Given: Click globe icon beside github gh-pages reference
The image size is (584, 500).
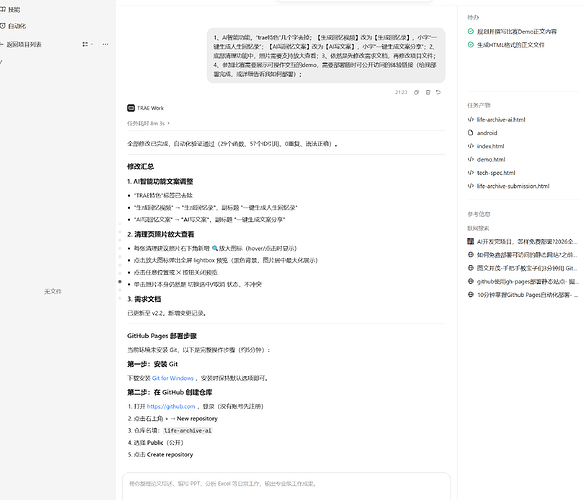Looking at the screenshot, I should (x=471, y=281).
